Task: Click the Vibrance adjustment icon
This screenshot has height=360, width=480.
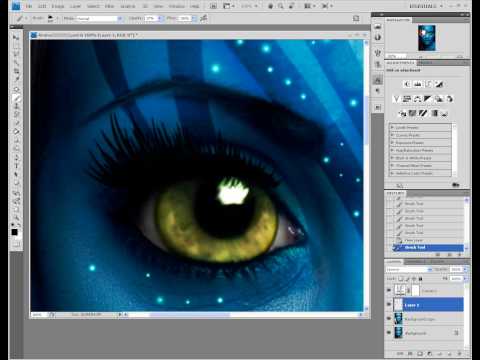Action: [x=396, y=99]
